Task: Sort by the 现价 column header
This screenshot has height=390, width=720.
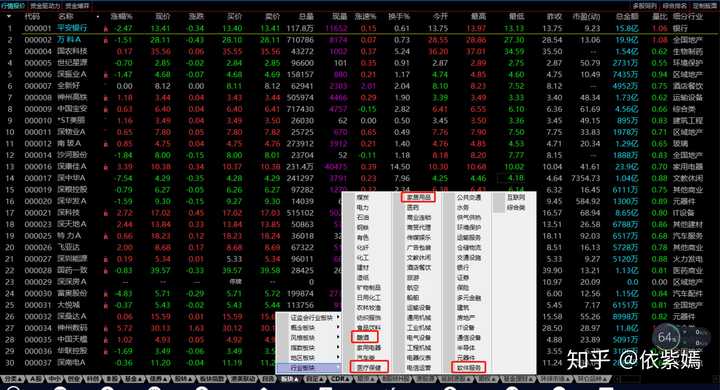Action: tap(163, 17)
